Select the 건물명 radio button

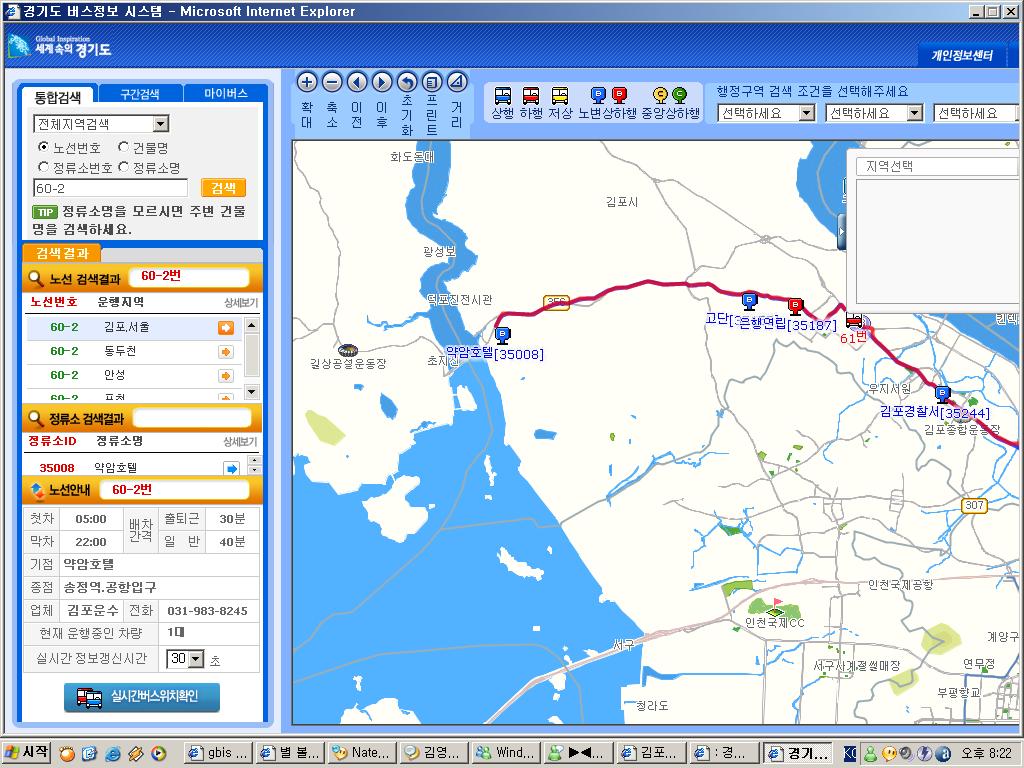point(123,147)
